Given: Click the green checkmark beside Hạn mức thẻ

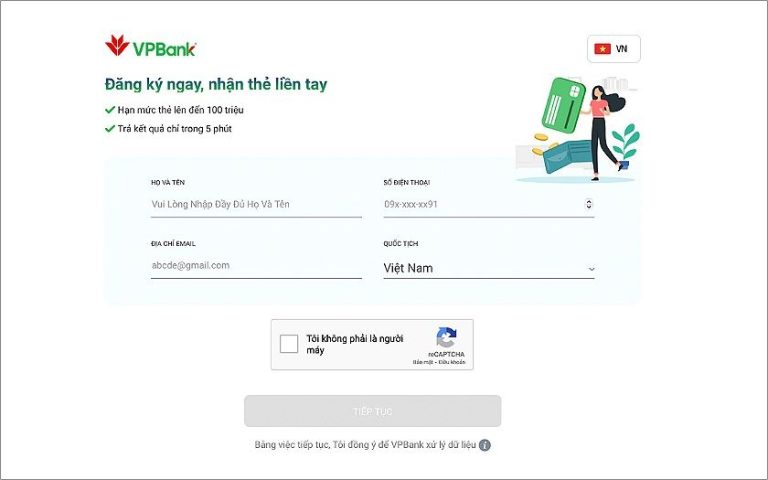Looking at the screenshot, I should click(110, 110).
